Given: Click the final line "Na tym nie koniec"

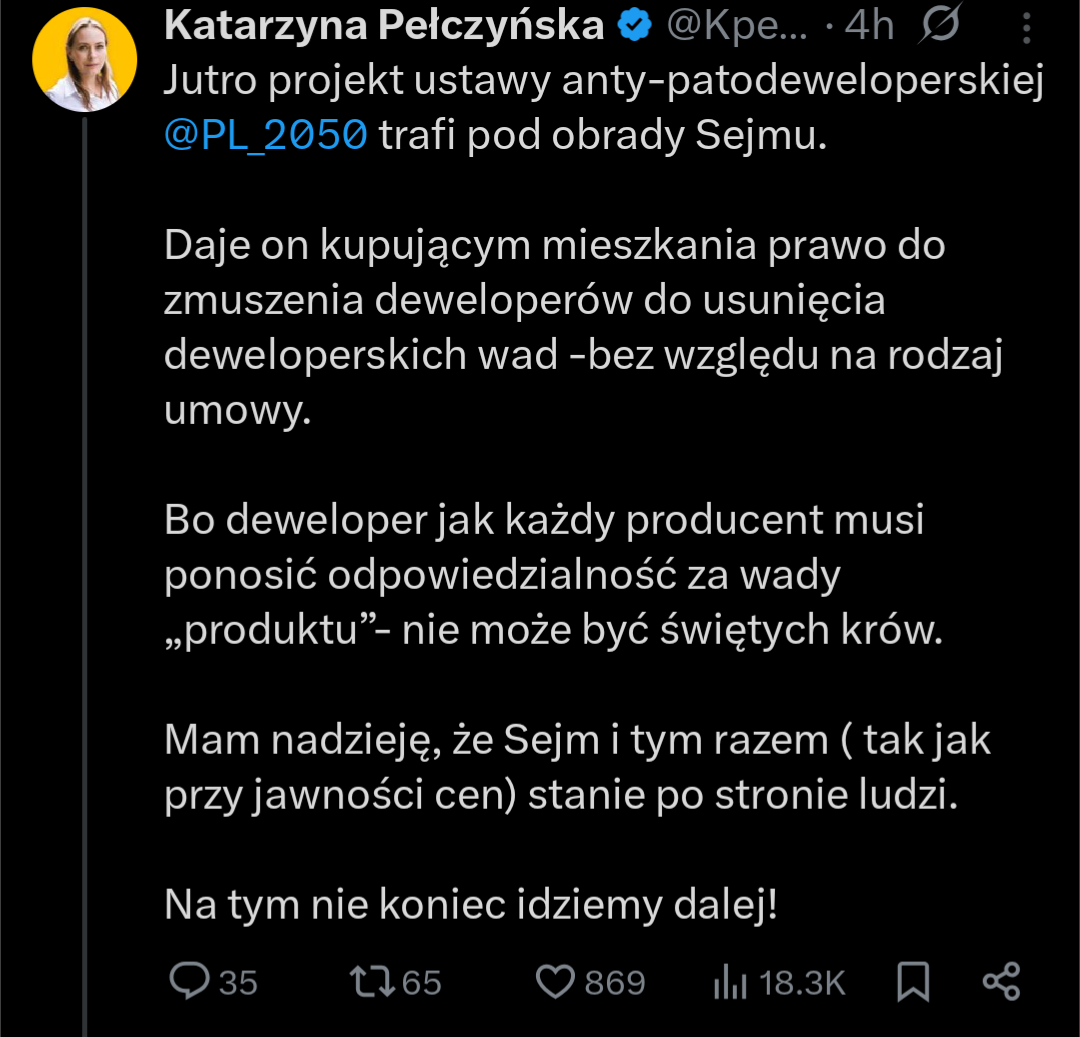Looking at the screenshot, I should (470, 905).
